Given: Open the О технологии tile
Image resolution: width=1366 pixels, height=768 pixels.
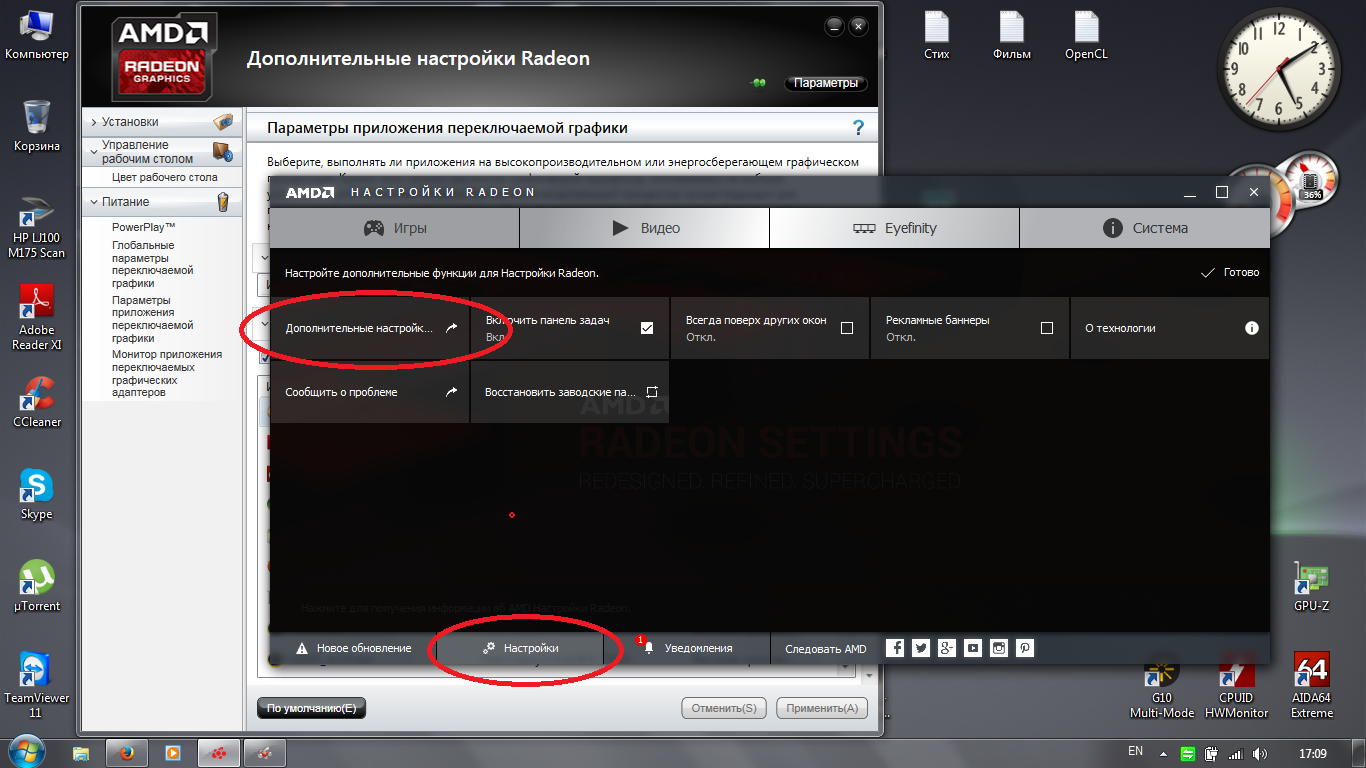Looking at the screenshot, I should pyautogui.click(x=1170, y=328).
